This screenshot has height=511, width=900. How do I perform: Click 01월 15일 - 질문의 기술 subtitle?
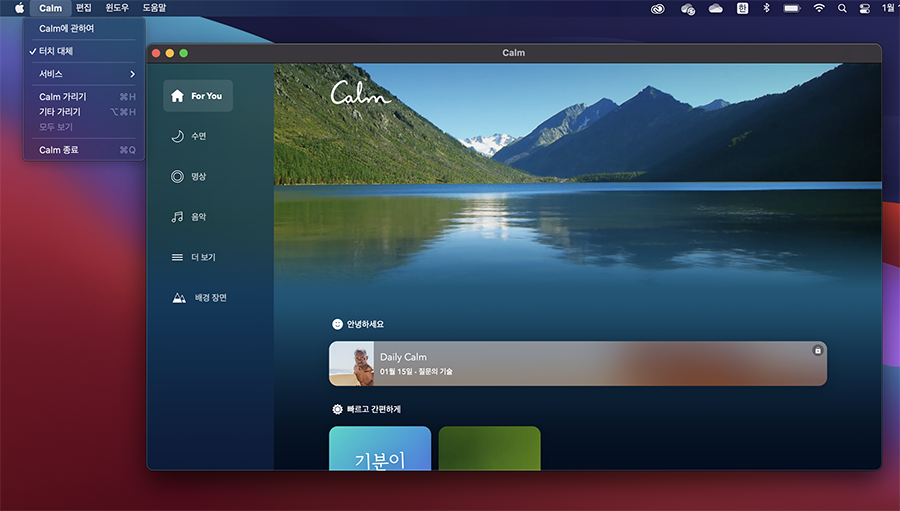tap(416, 371)
